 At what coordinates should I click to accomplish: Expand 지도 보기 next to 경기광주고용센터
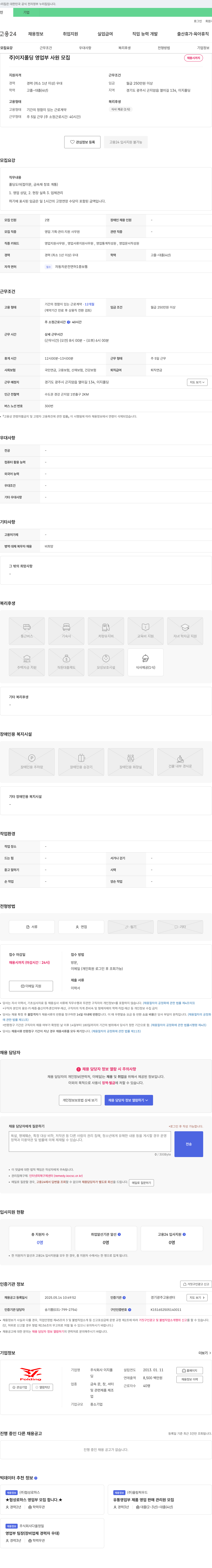(x=197, y=1297)
